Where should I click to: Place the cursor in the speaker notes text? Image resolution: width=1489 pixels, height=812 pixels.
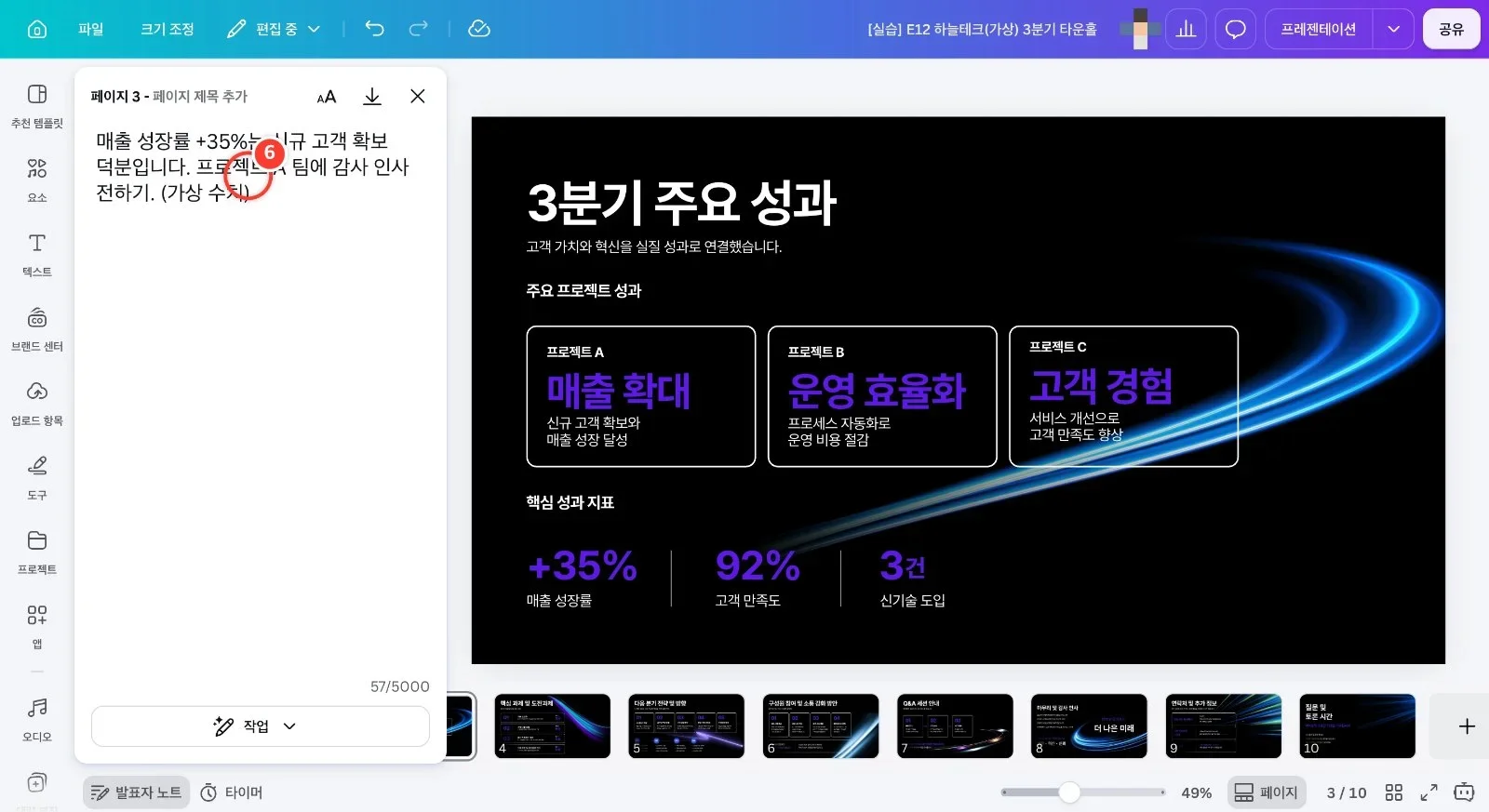point(252,166)
